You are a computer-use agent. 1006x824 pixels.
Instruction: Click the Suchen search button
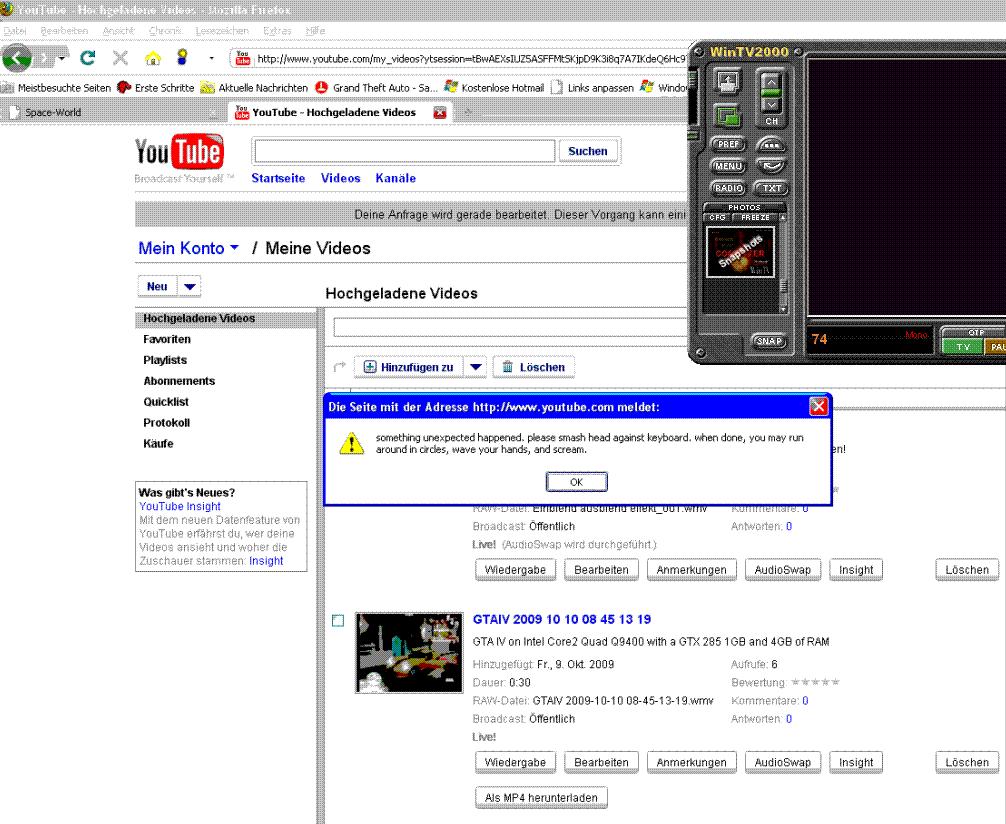[x=588, y=151]
